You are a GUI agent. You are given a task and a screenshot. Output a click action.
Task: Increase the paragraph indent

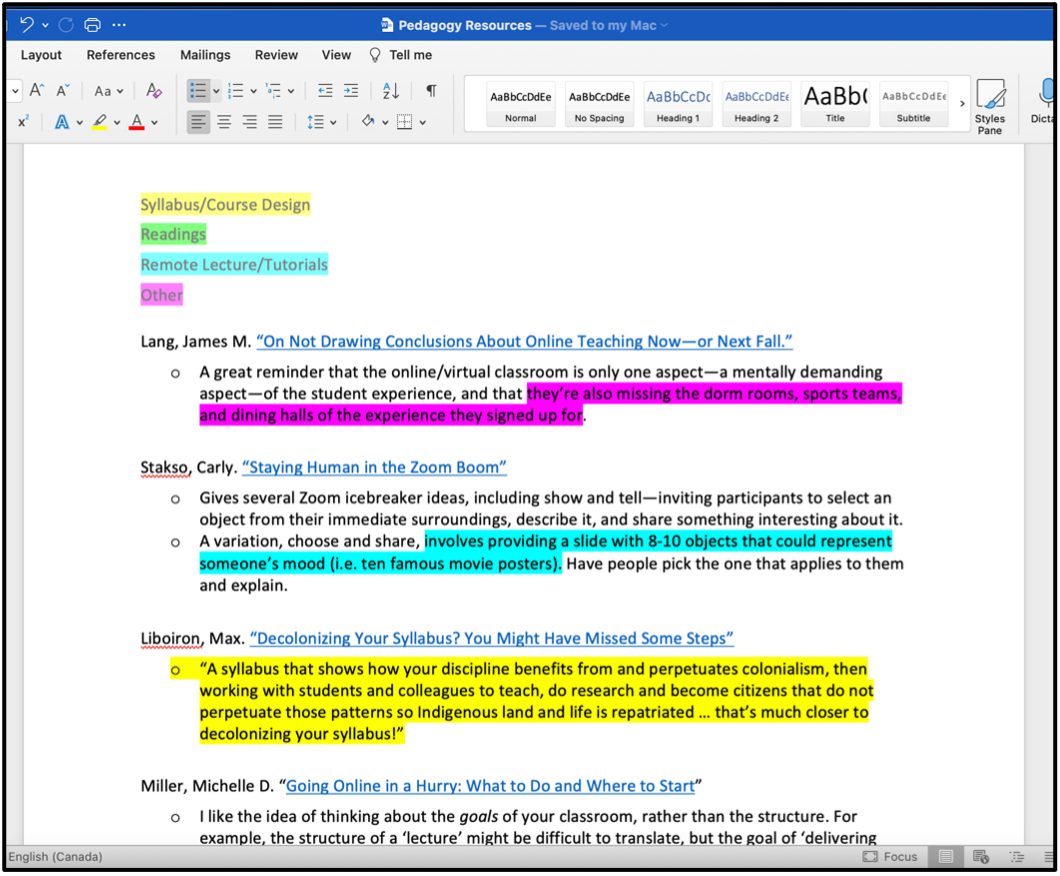point(351,91)
